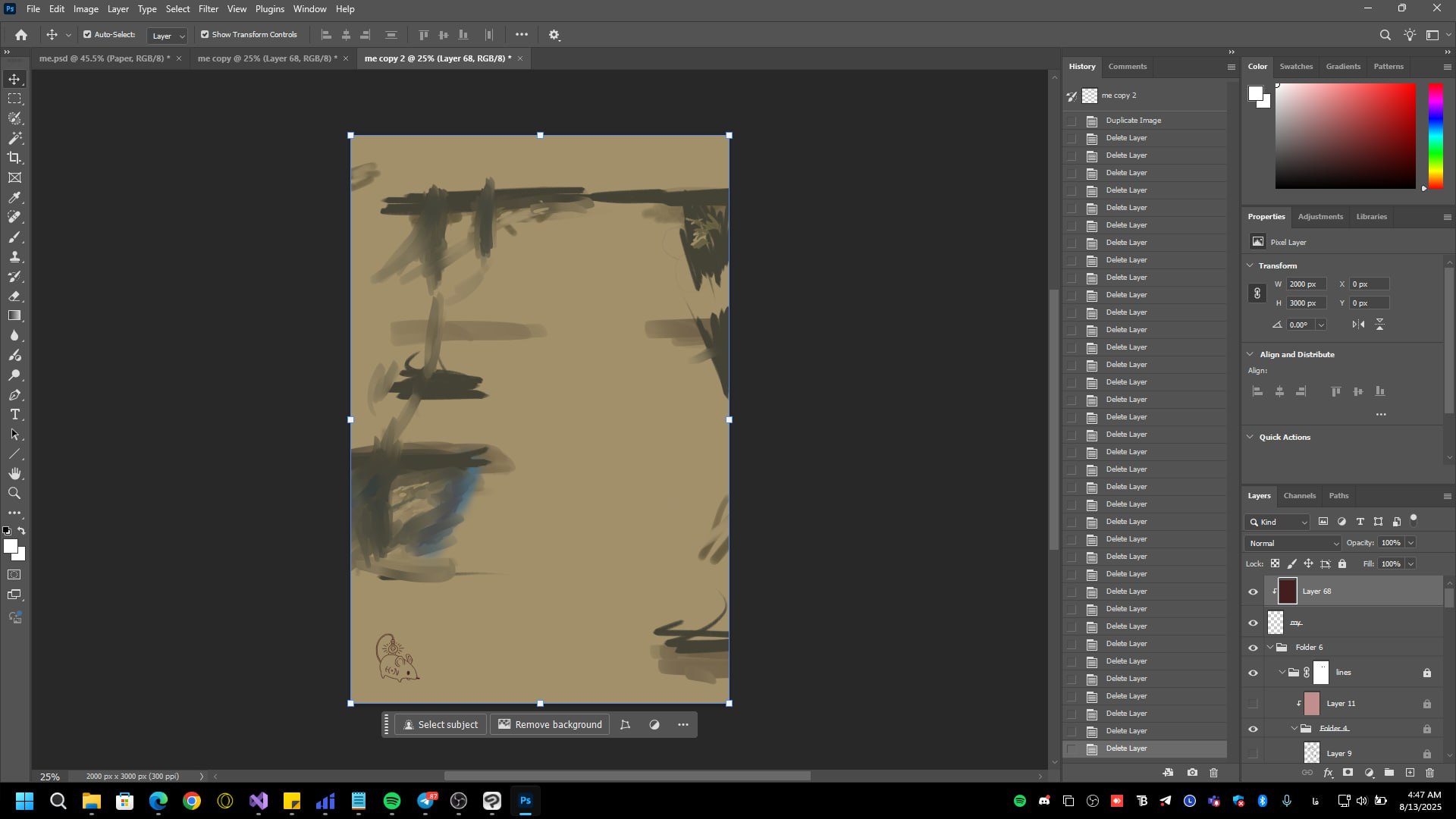
Task: Collapse Folder 6 group arrow
Action: coord(1270,648)
